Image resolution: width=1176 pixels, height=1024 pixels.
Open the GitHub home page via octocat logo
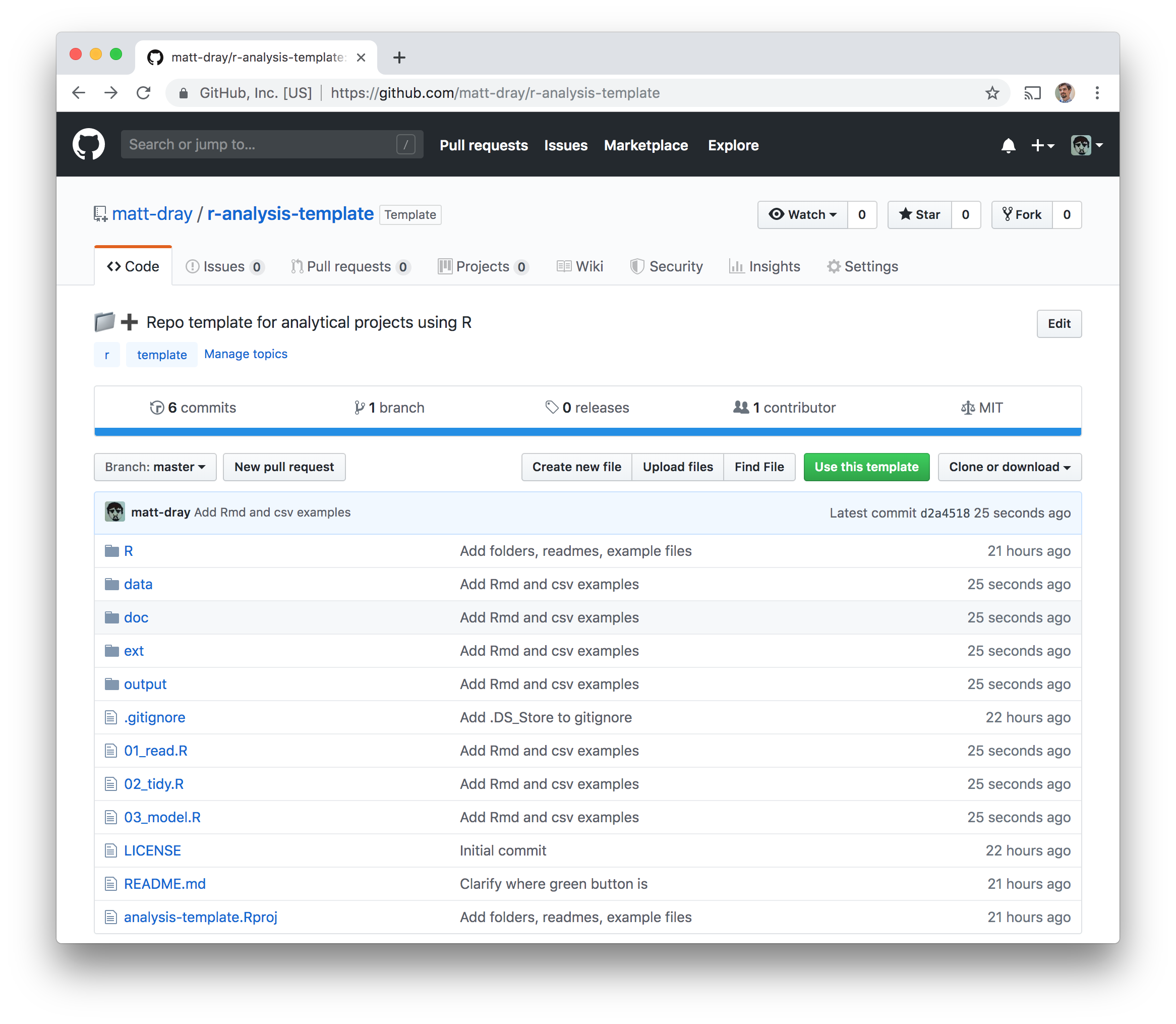coord(89,144)
